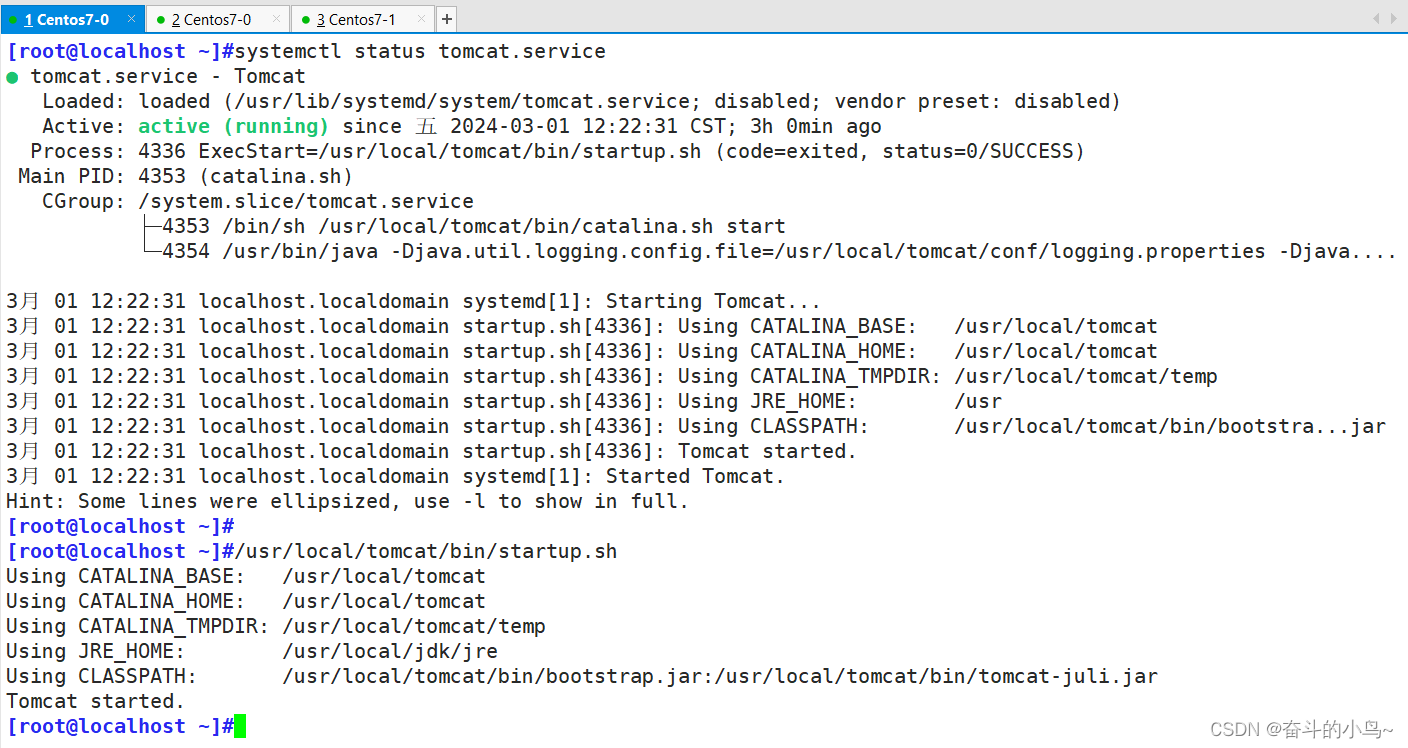
Task: Add a new session tab with plus button
Action: (446, 19)
